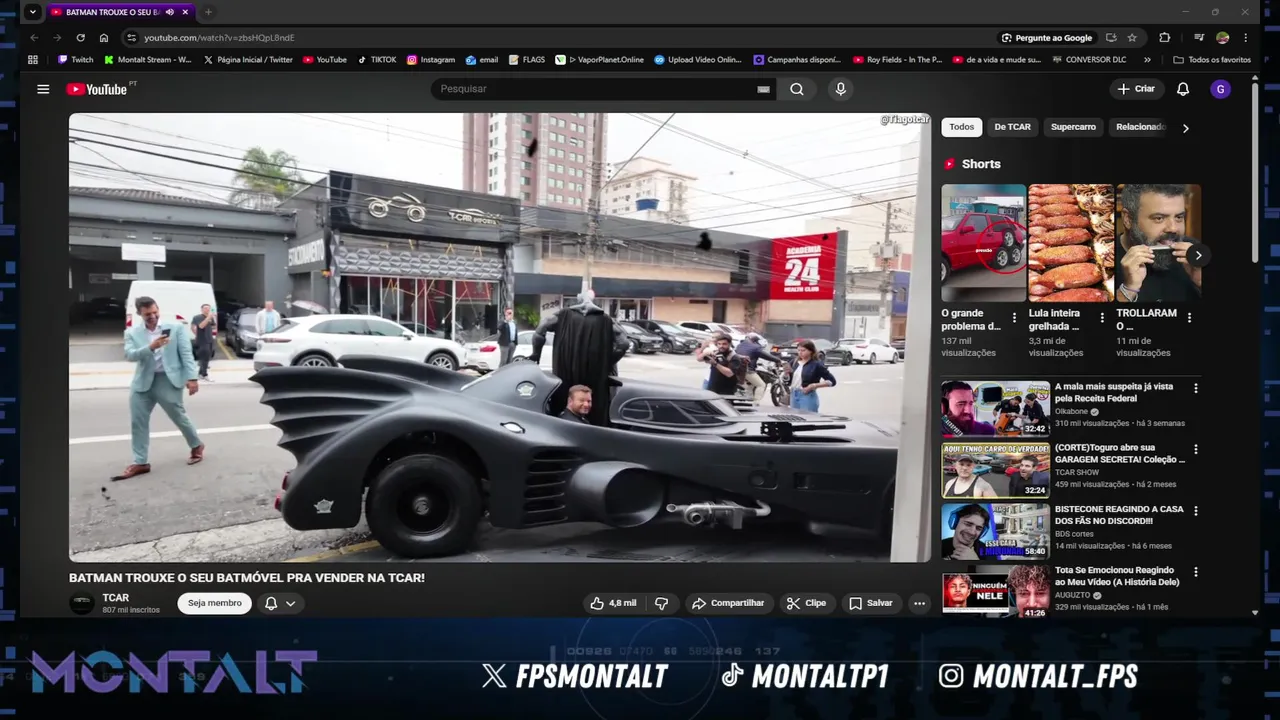Show hidden bookmarks with the double chevron

pyautogui.click(x=1147, y=60)
